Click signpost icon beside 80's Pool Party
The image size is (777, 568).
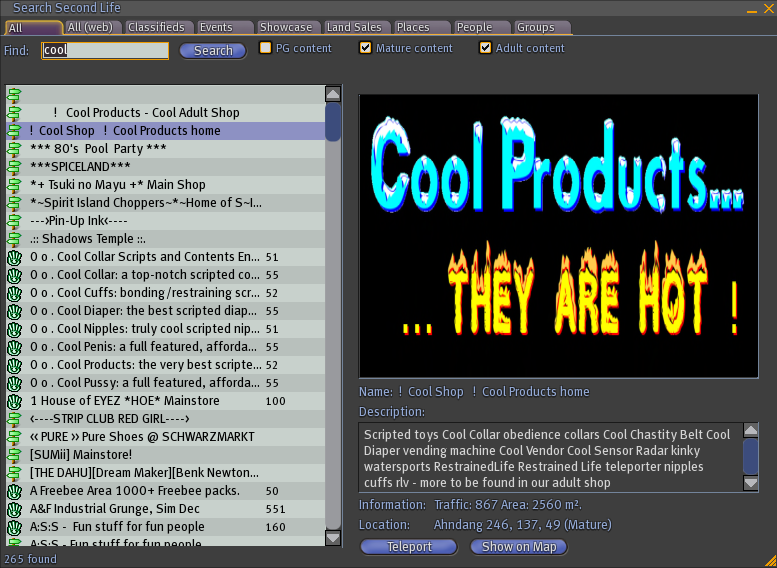click(14, 149)
